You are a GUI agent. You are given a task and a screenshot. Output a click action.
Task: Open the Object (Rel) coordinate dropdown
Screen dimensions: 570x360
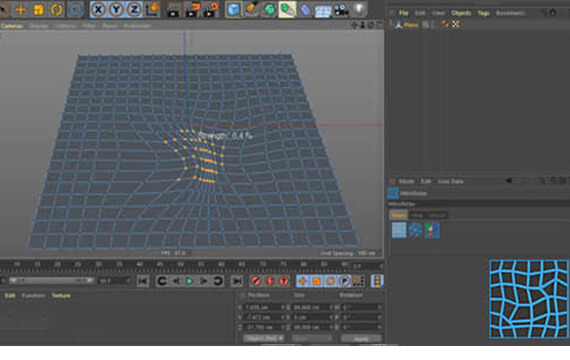point(264,338)
